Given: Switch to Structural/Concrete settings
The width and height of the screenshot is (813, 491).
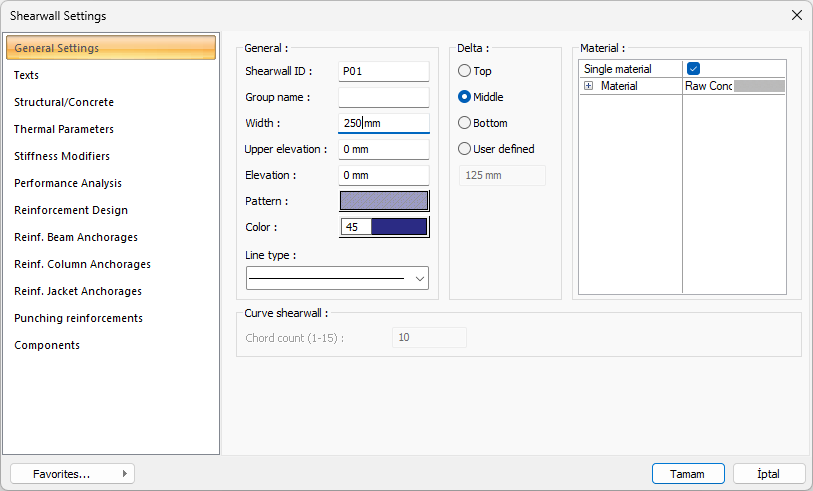Looking at the screenshot, I should (x=64, y=102).
